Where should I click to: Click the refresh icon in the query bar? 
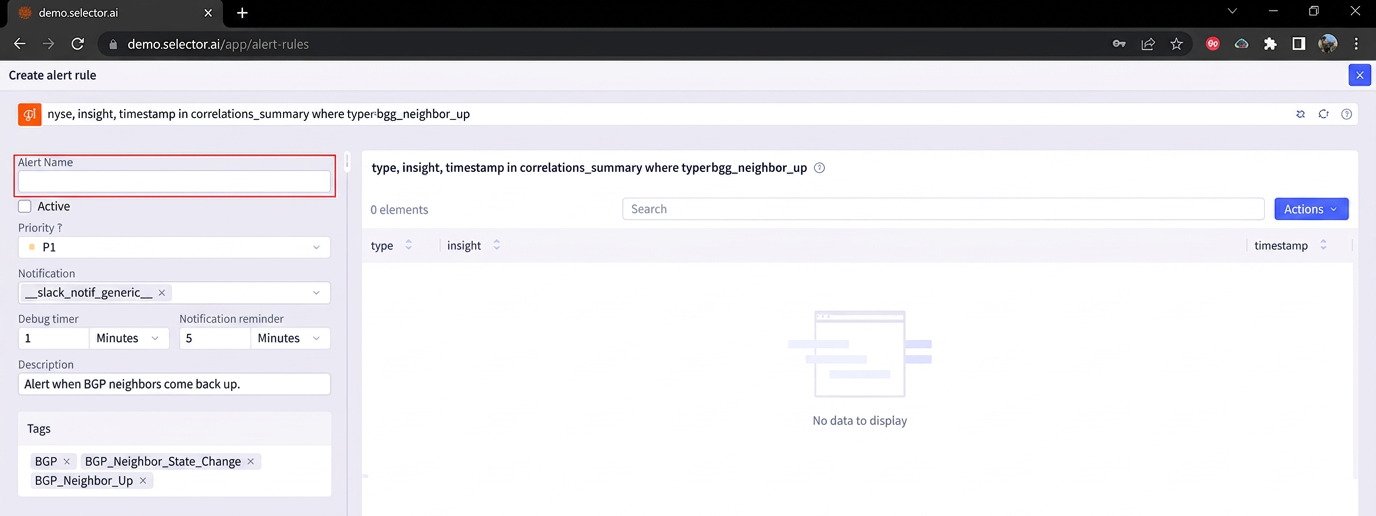click(x=1323, y=114)
